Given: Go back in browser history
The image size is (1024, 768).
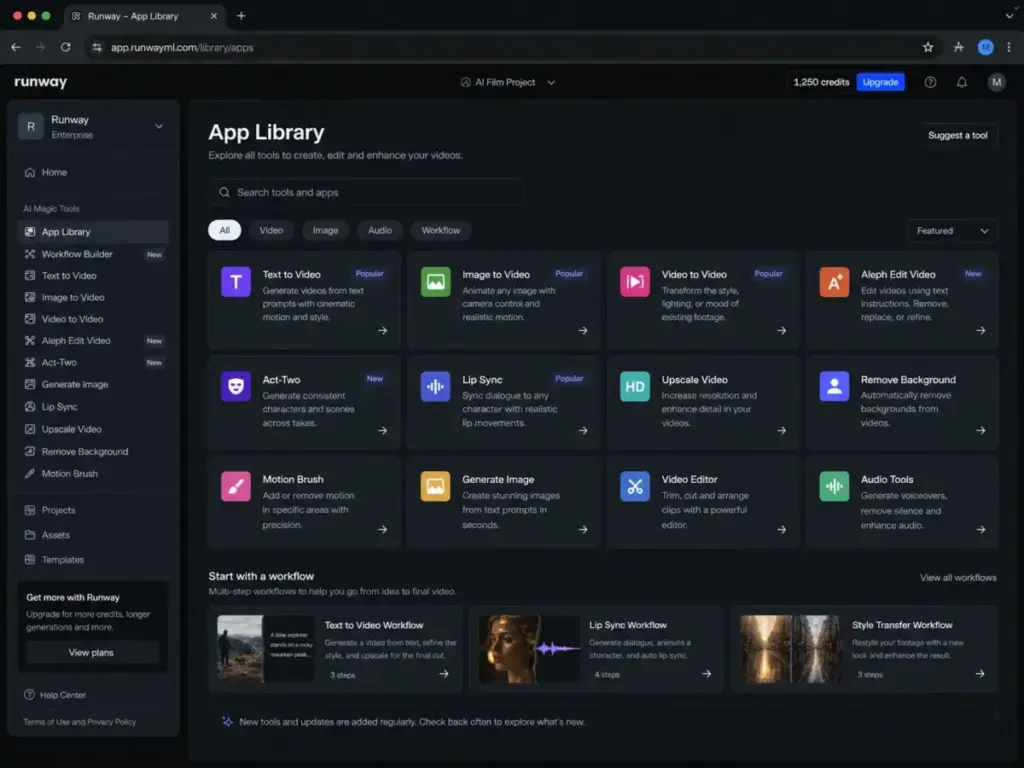Looking at the screenshot, I should pos(16,47).
